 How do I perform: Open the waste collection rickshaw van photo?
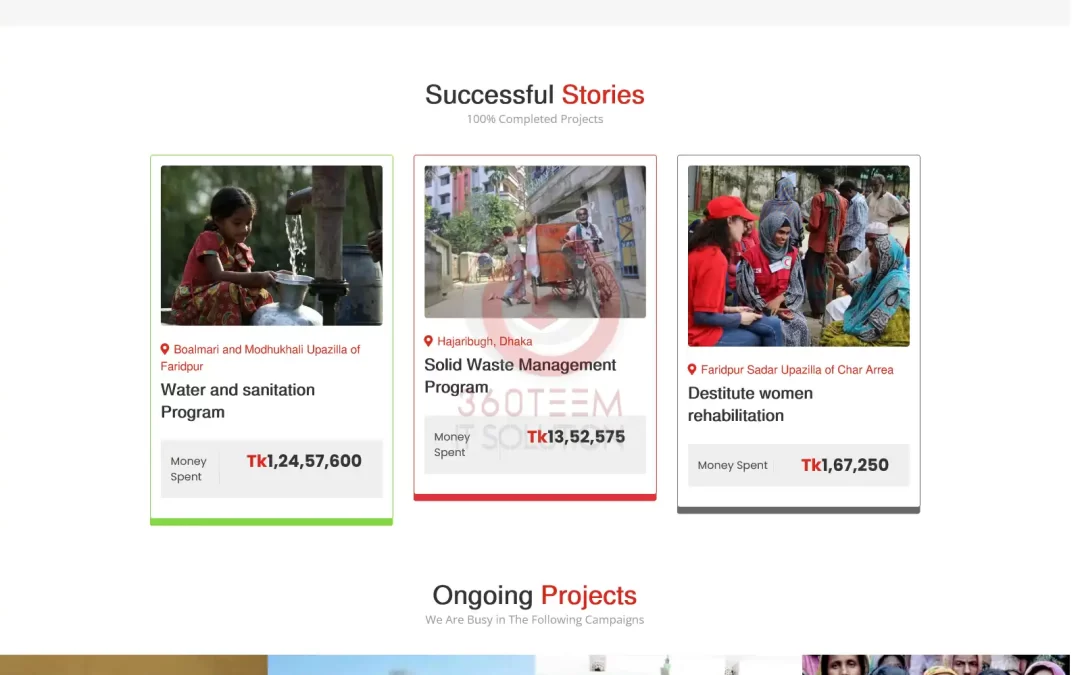[535, 241]
